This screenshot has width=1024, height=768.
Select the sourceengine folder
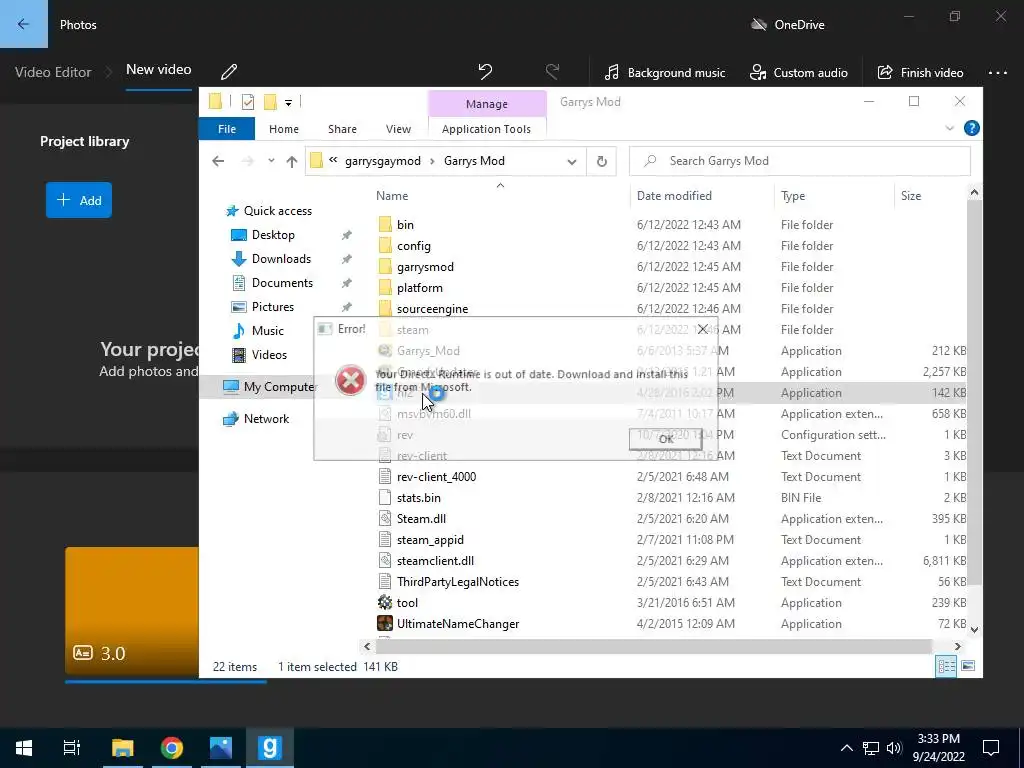(432, 308)
